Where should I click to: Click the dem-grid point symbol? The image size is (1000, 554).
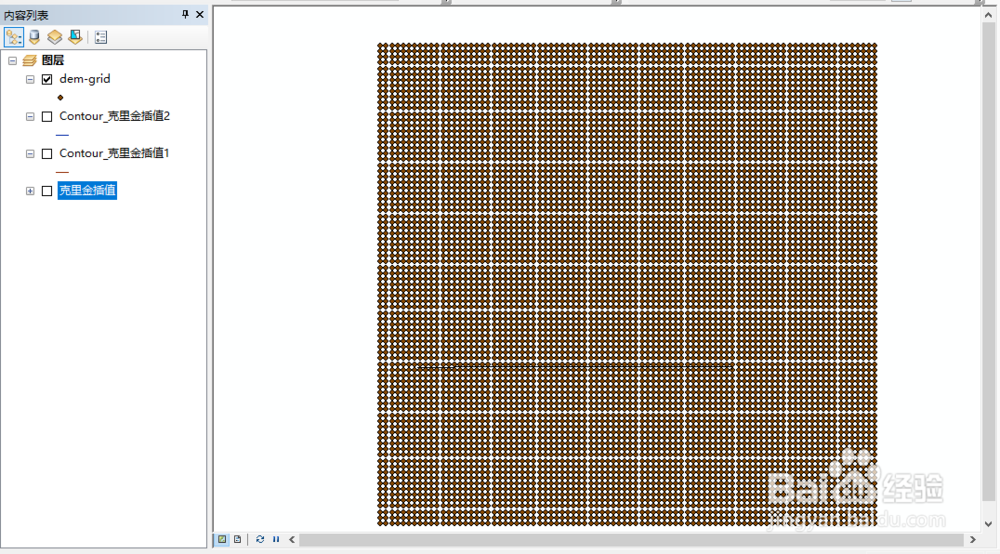click(x=61, y=98)
